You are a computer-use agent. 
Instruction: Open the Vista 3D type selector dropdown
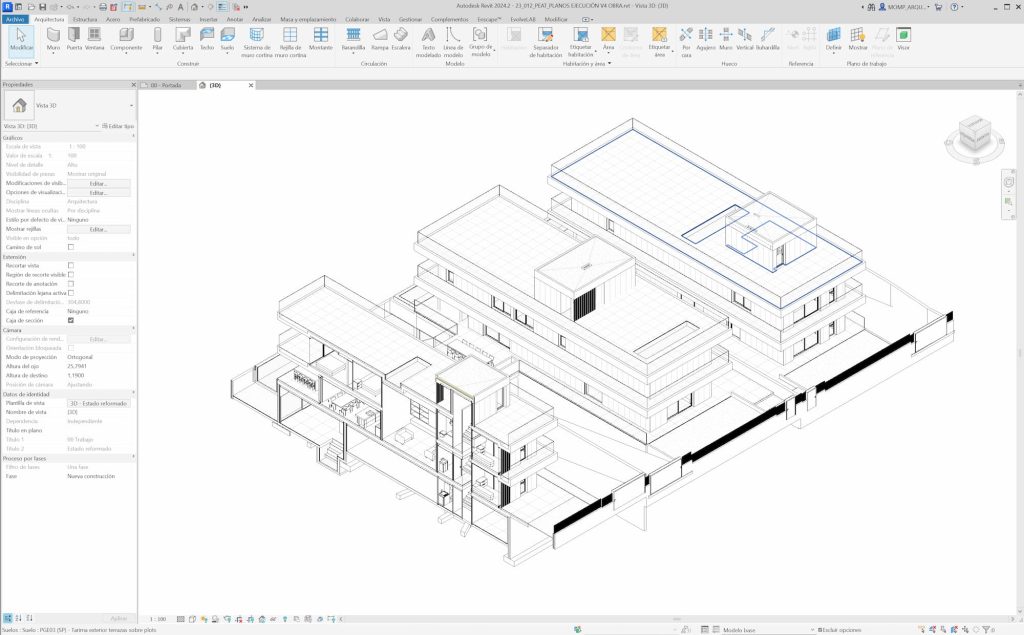click(131, 105)
